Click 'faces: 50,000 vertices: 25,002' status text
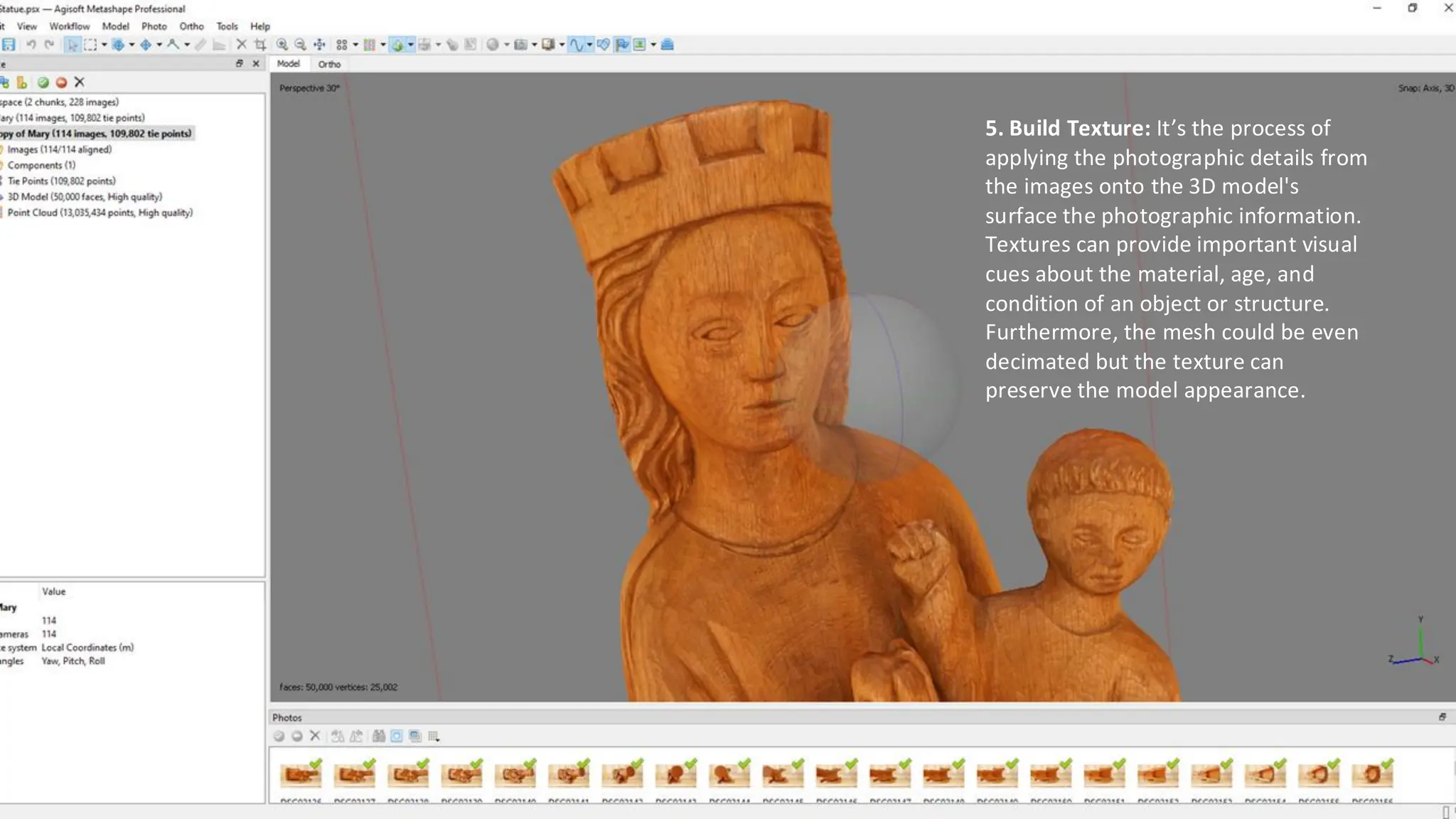This screenshot has width=1456, height=819. click(338, 687)
